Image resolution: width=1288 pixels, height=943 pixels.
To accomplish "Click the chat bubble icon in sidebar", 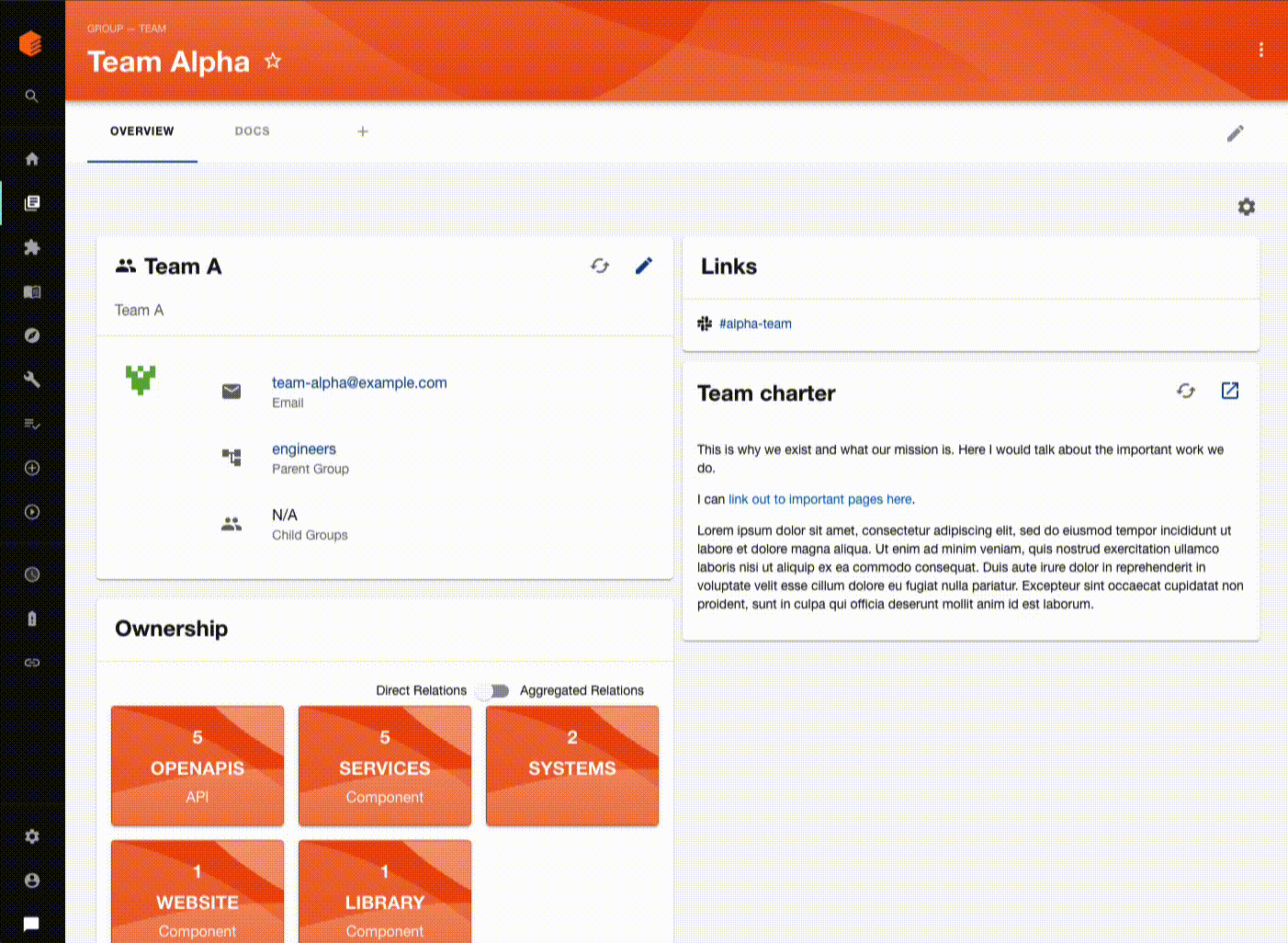I will (31, 924).
